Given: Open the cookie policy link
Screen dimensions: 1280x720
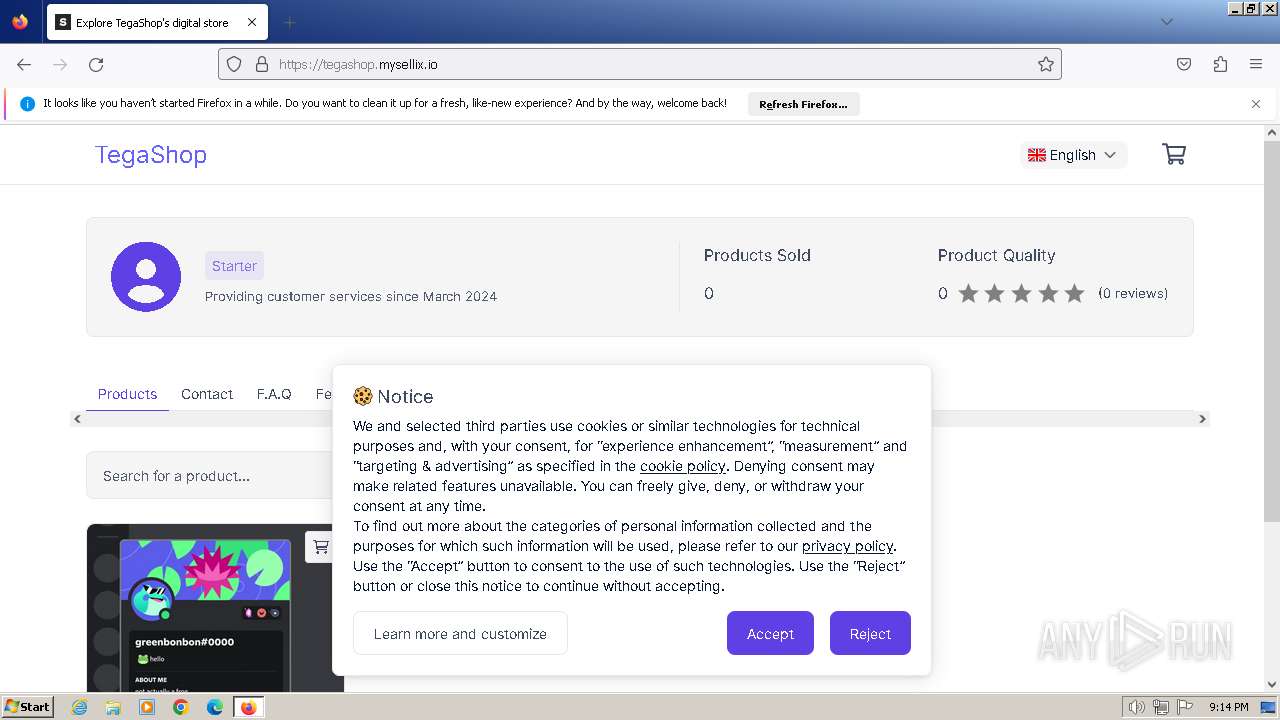Looking at the screenshot, I should [x=683, y=466].
